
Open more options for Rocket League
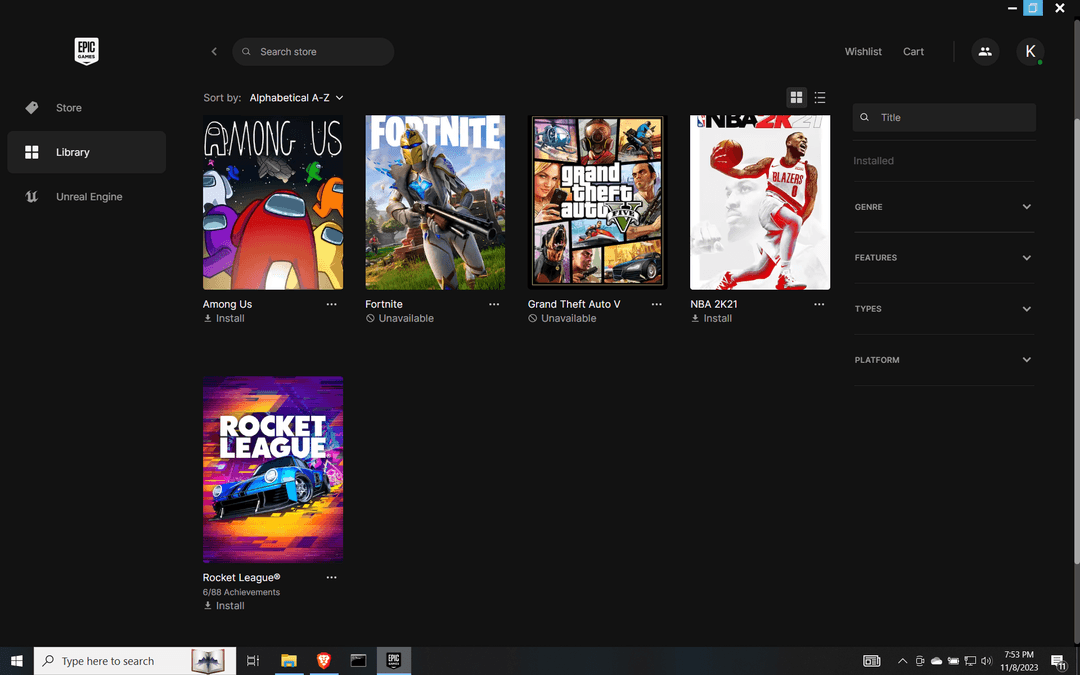point(331,578)
